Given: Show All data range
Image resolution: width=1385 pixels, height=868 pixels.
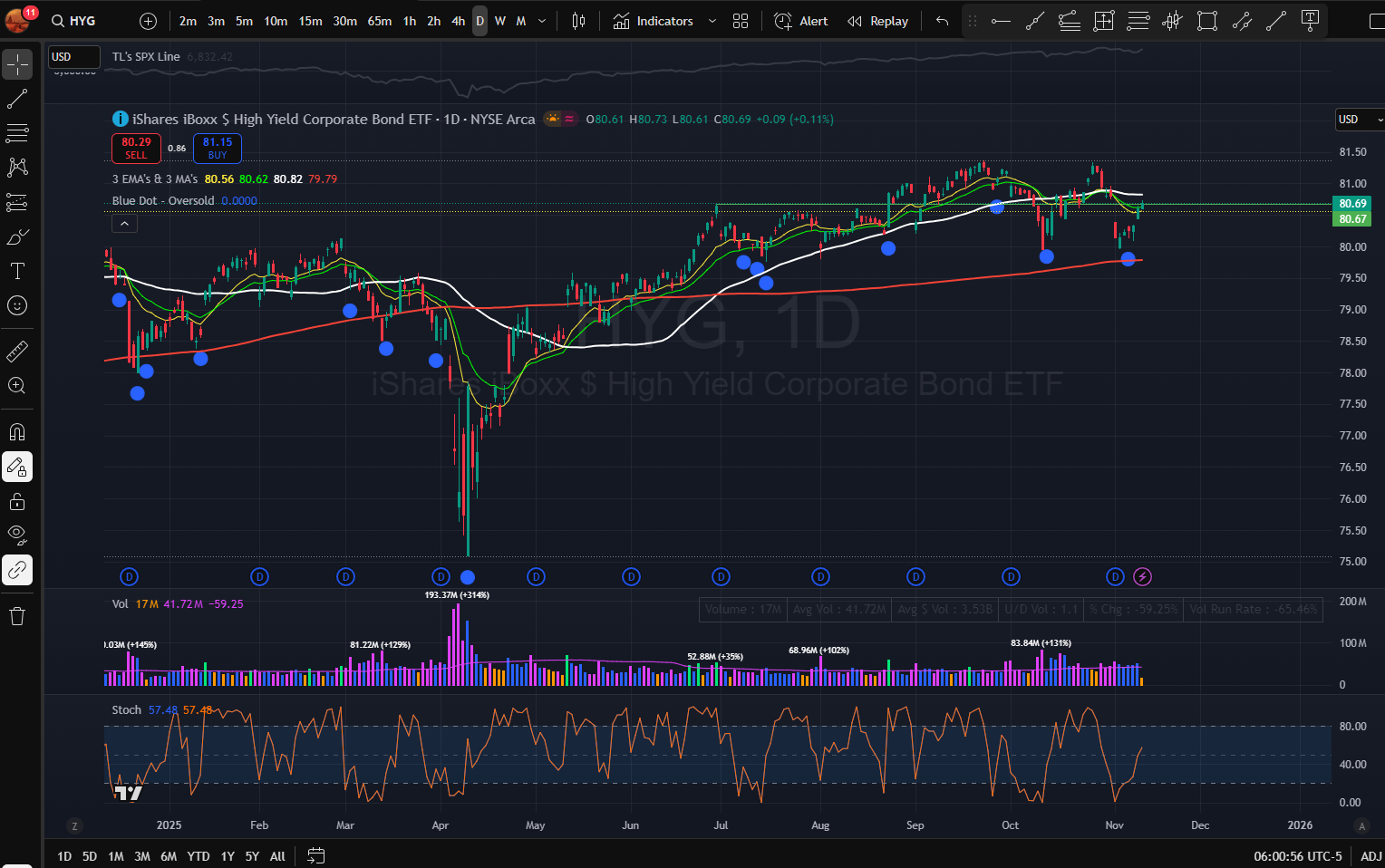Looking at the screenshot, I should (x=277, y=855).
